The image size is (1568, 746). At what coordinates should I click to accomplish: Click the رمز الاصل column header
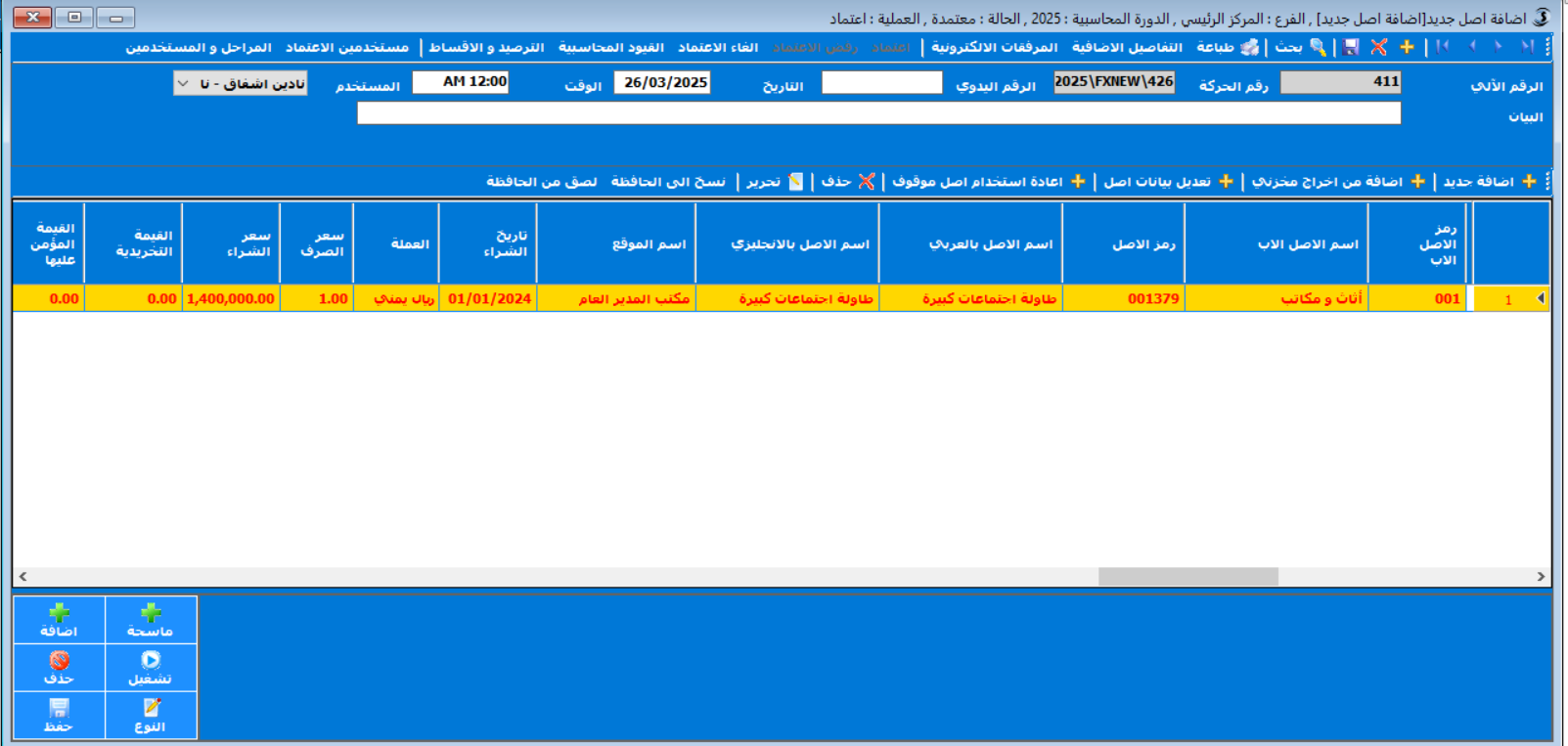coord(1123,243)
